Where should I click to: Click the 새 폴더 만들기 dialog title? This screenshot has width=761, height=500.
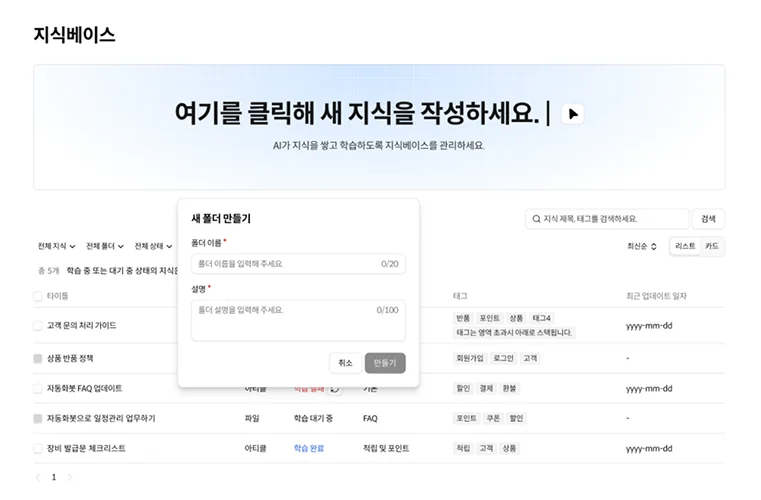point(221,219)
